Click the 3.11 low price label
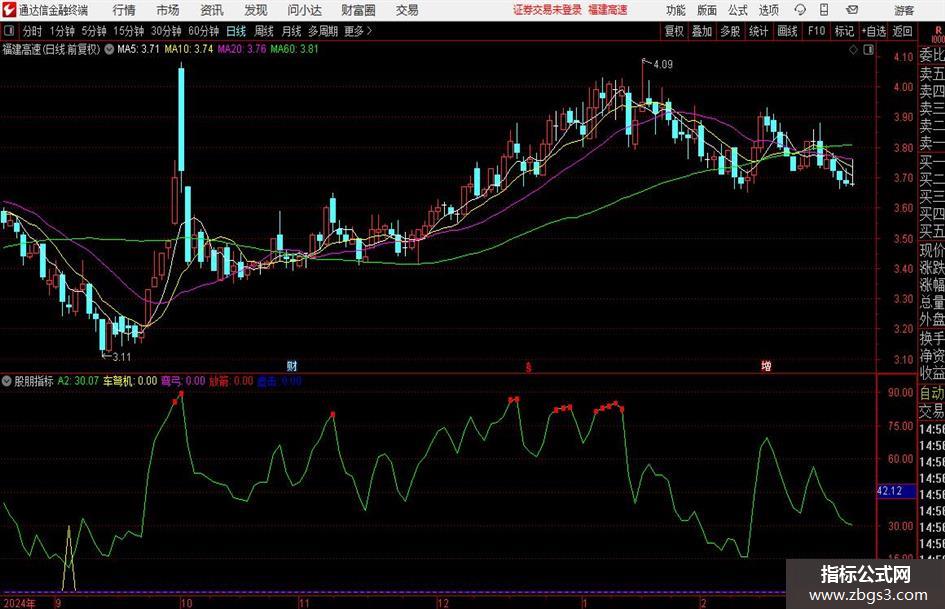The image size is (945, 609). [x=122, y=357]
